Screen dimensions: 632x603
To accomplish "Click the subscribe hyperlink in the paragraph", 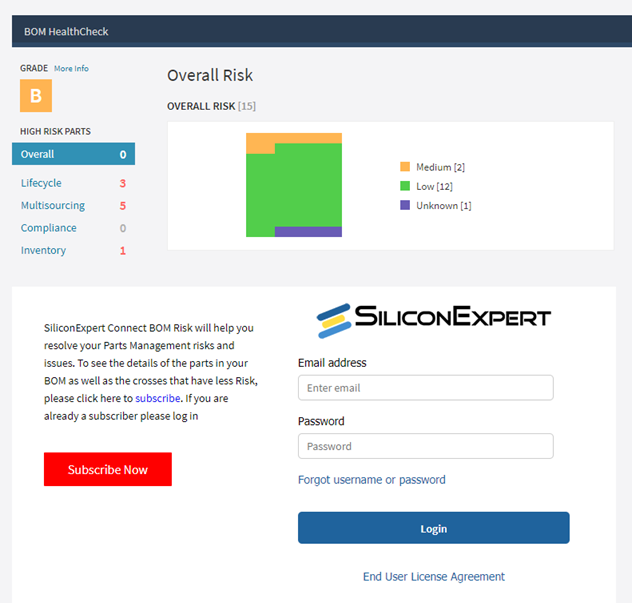I will pyautogui.click(x=158, y=398).
